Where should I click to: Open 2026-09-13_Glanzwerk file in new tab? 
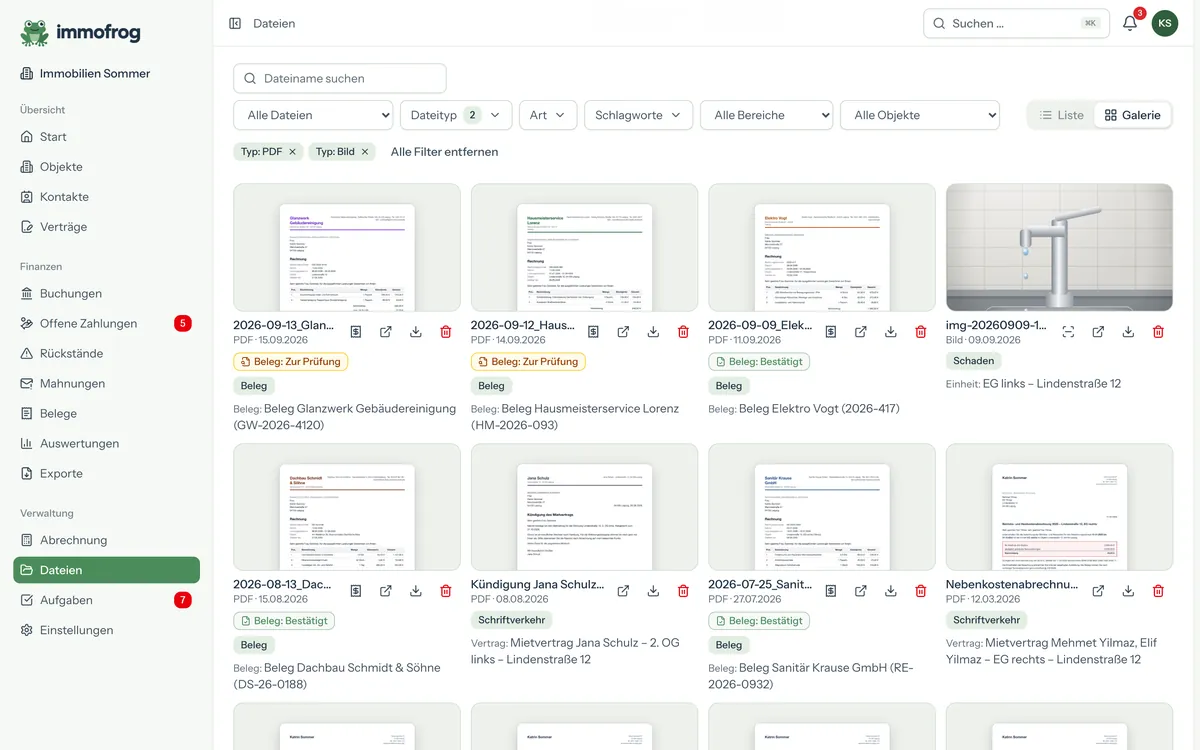click(386, 332)
